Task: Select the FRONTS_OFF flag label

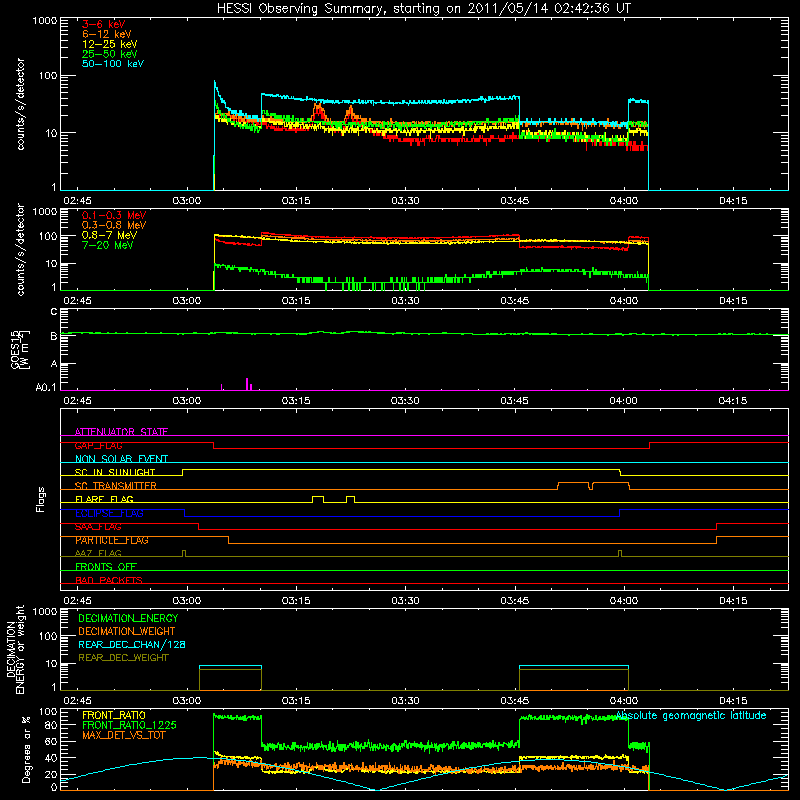Action: click(106, 566)
